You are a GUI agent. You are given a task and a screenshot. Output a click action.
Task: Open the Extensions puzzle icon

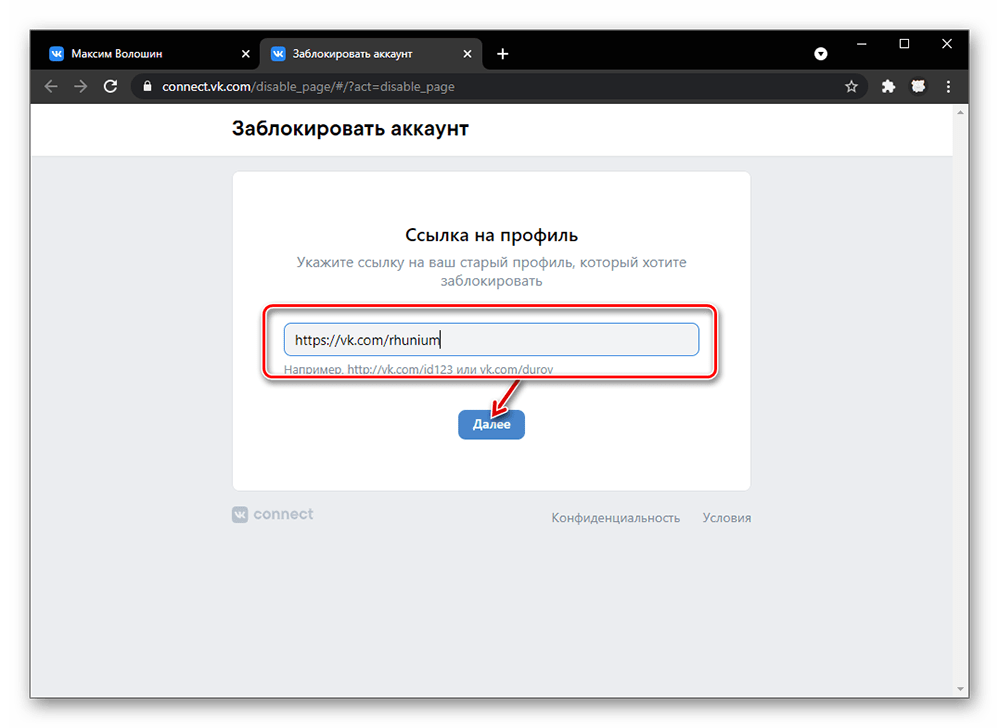888,87
